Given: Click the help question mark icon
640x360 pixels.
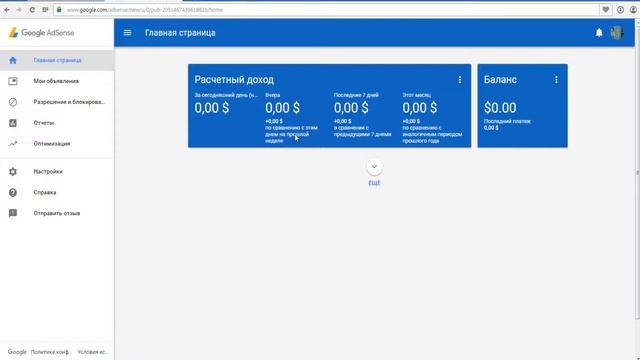Looking at the screenshot, I should coord(13,192).
